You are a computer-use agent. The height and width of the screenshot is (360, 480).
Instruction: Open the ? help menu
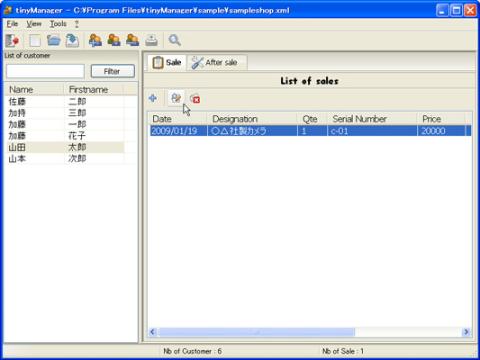click(77, 24)
